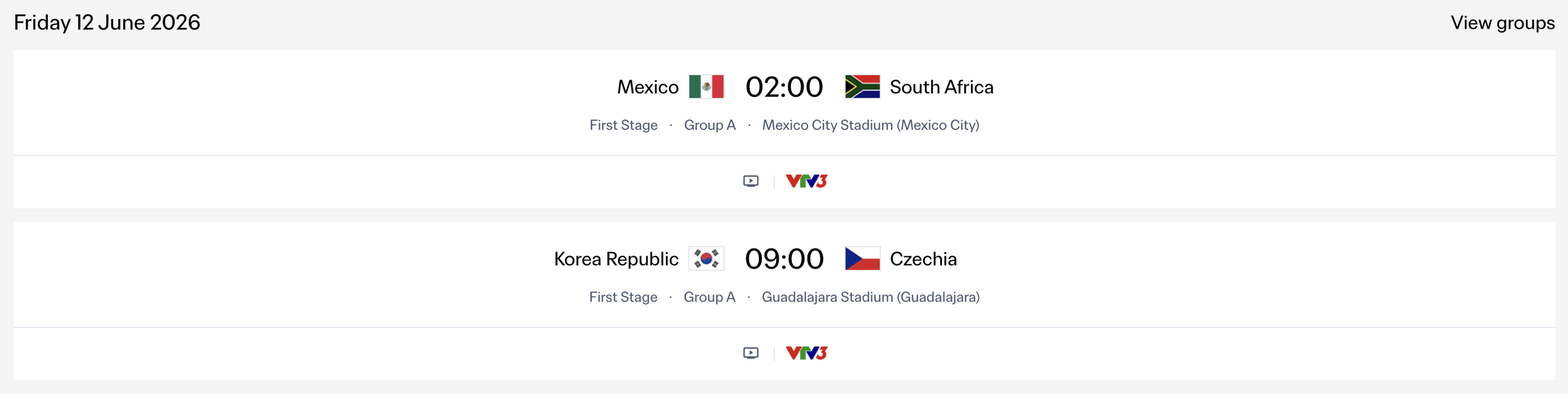Click VTV3 logo under Korea Republic match
Screen dimensions: 1568x394
click(x=807, y=352)
